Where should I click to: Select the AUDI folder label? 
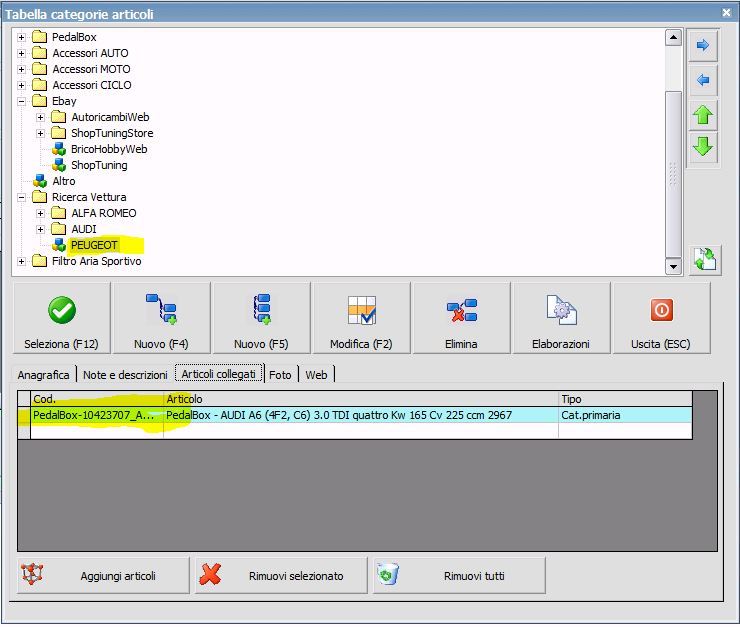[84, 229]
